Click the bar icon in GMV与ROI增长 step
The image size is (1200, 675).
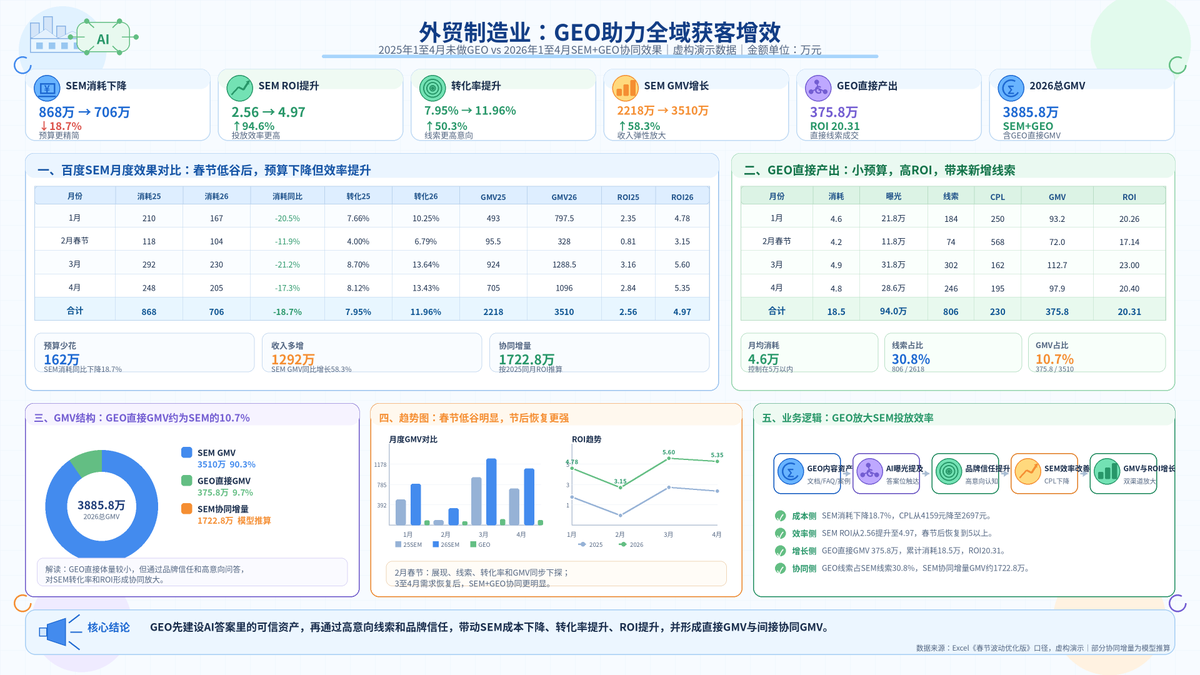[1106, 471]
